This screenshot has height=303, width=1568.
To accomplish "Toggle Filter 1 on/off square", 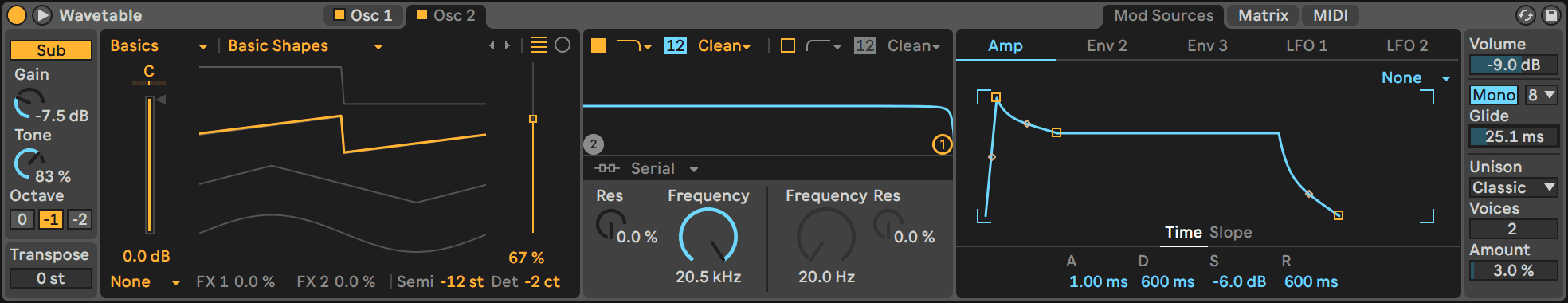I will pyautogui.click(x=598, y=45).
